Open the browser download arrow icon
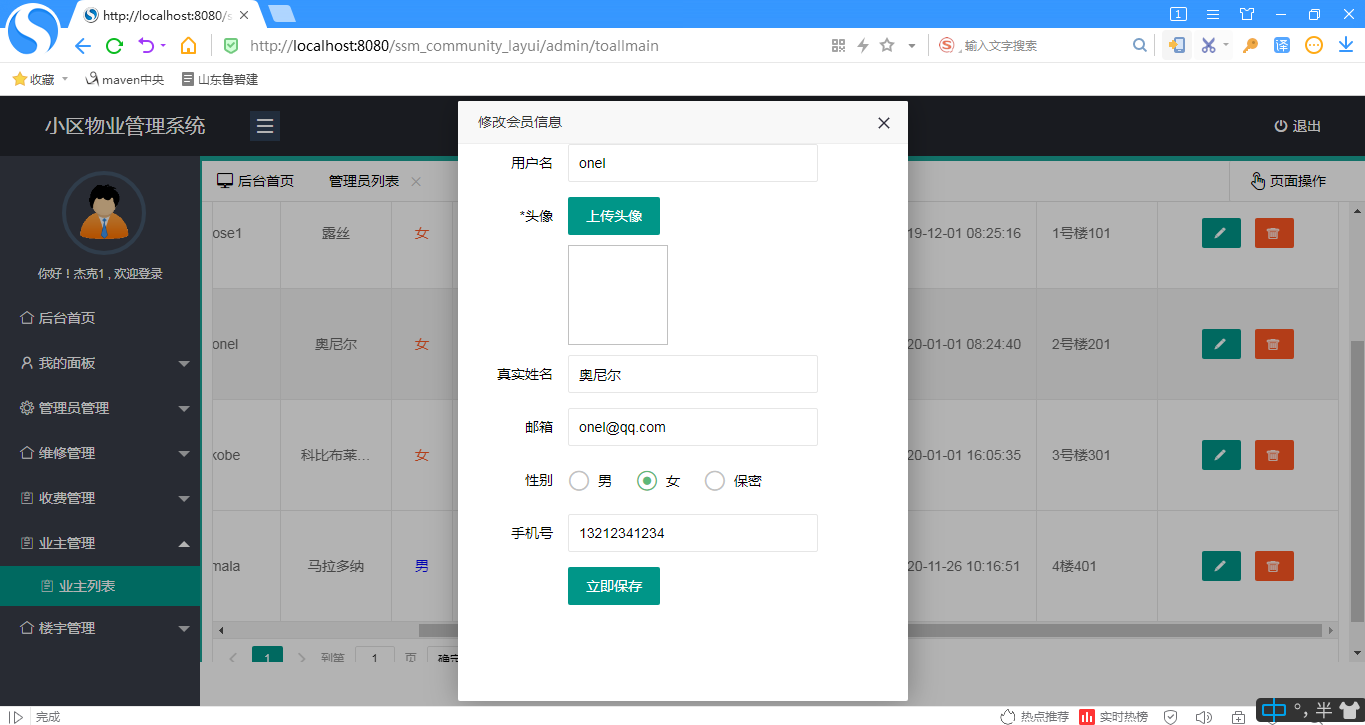1365x725 pixels. pos(1345,46)
